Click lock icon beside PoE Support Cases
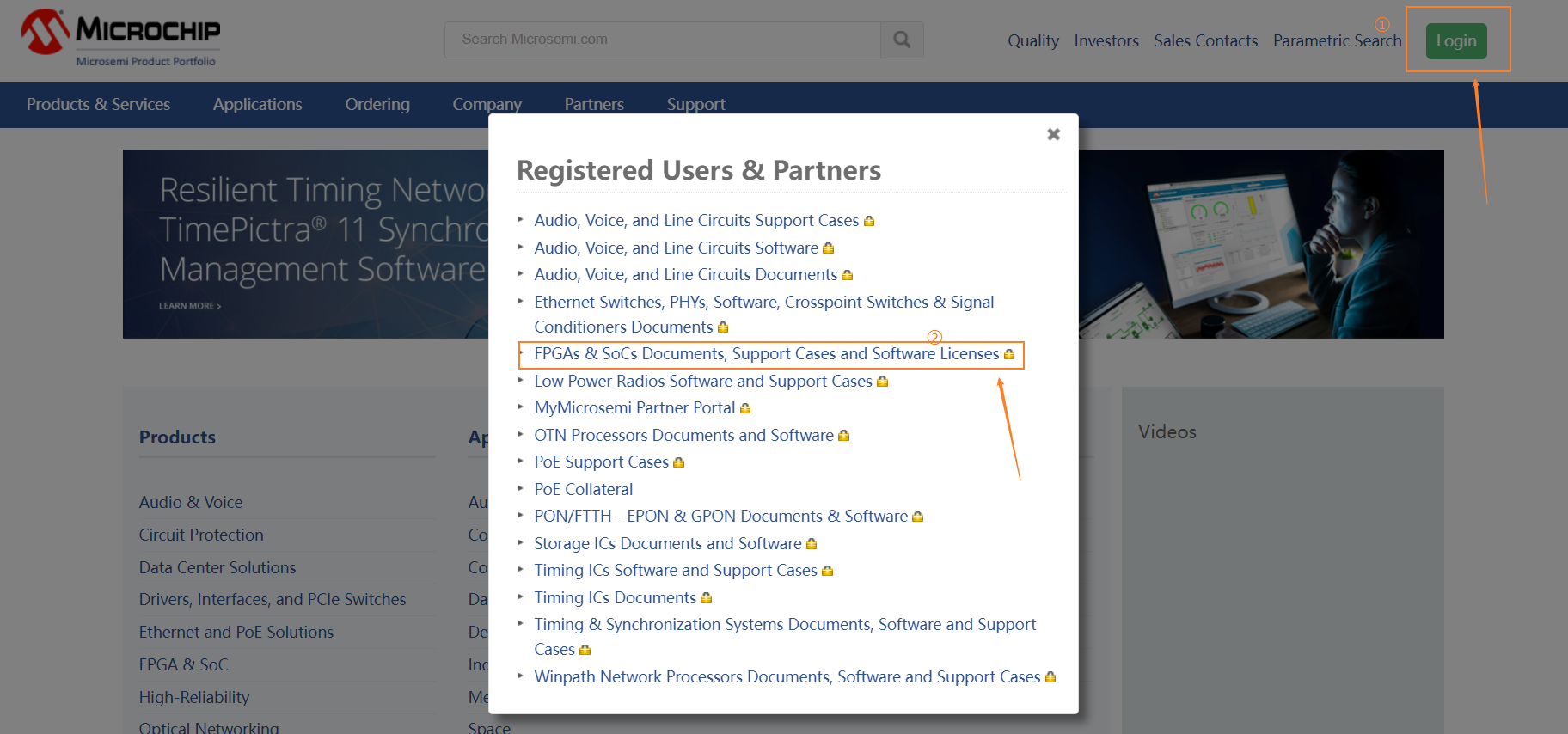This screenshot has height=734, width=1568. pos(678,462)
